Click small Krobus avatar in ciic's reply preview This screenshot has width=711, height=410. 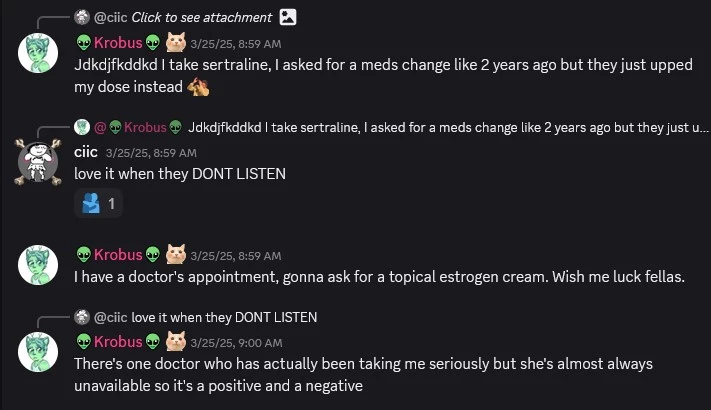tap(82, 127)
